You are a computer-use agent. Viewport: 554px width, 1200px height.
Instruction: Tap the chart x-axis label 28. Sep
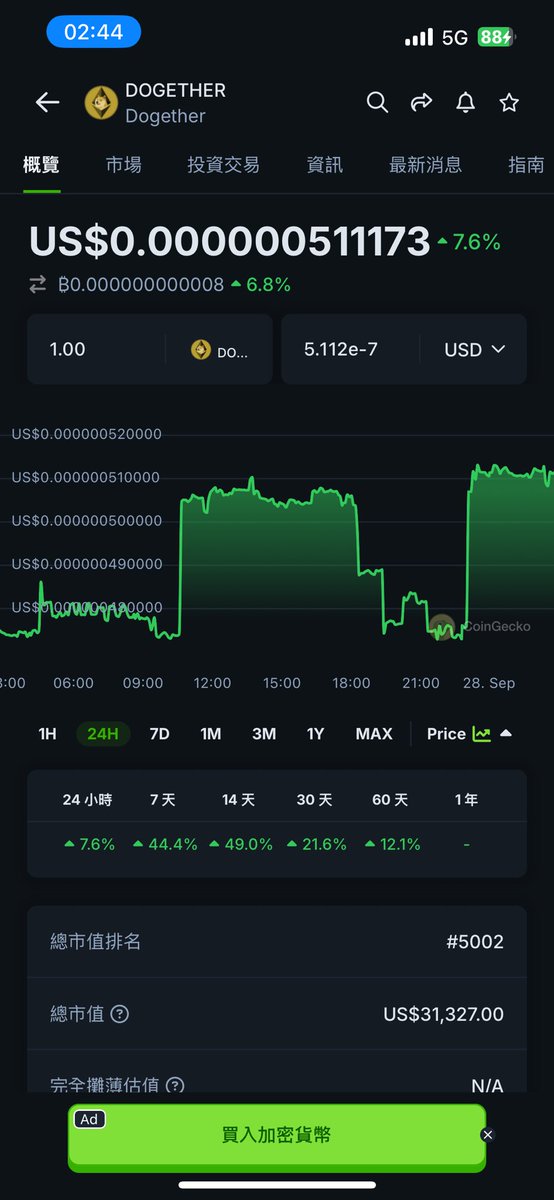coord(490,683)
